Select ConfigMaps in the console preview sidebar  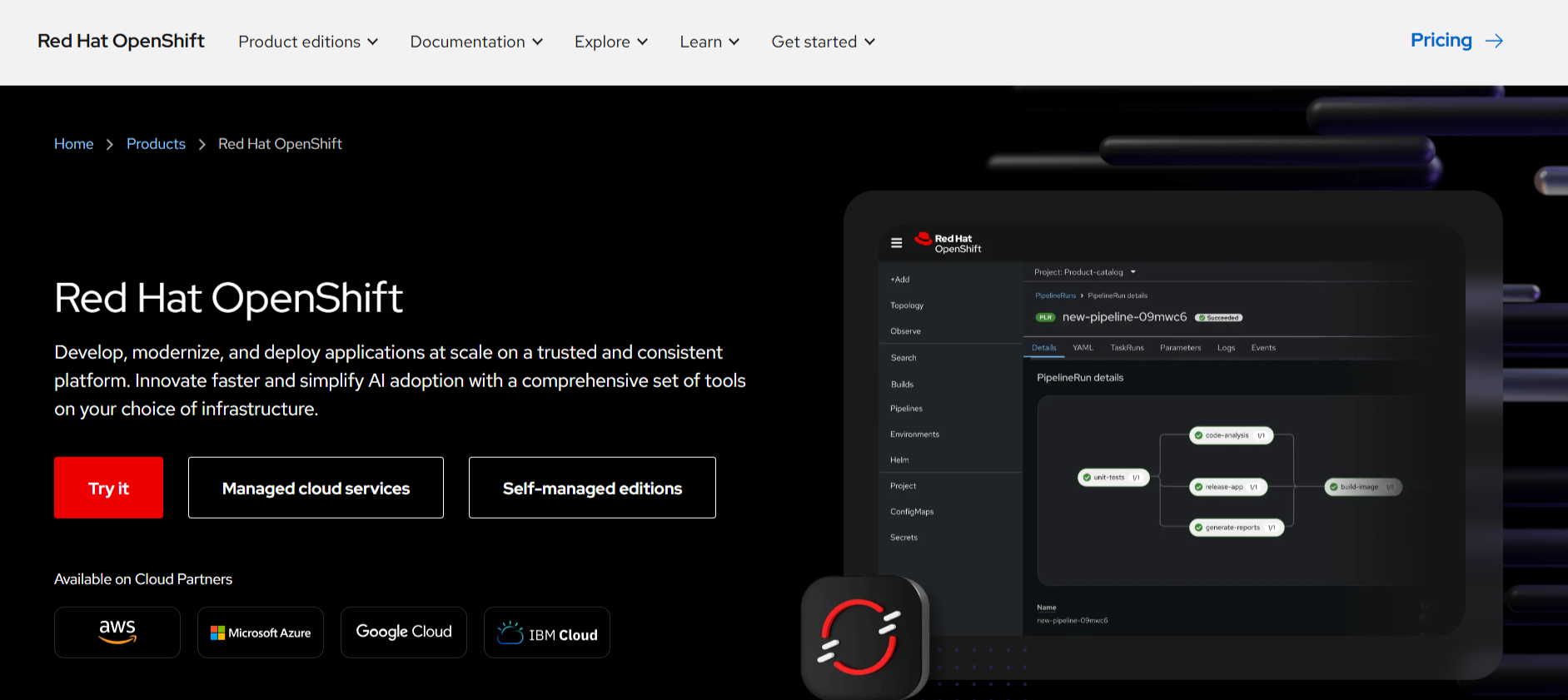(912, 512)
